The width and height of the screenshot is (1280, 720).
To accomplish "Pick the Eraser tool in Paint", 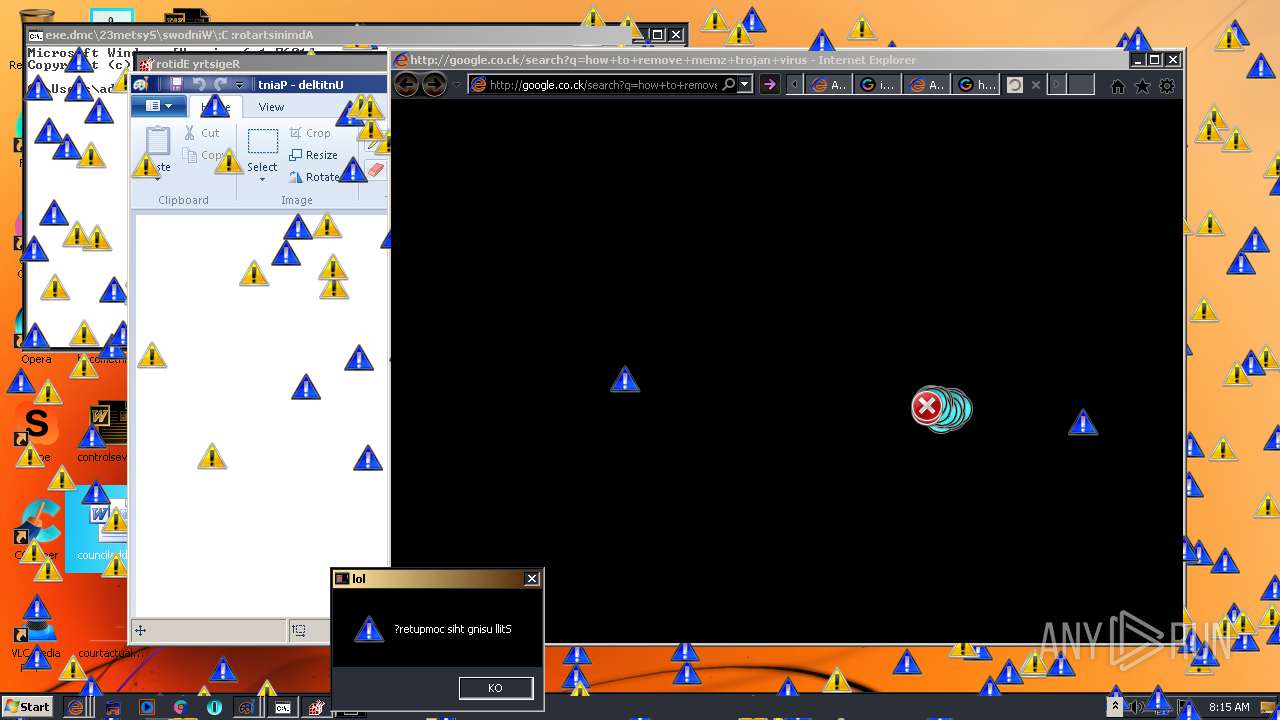I will pyautogui.click(x=376, y=169).
